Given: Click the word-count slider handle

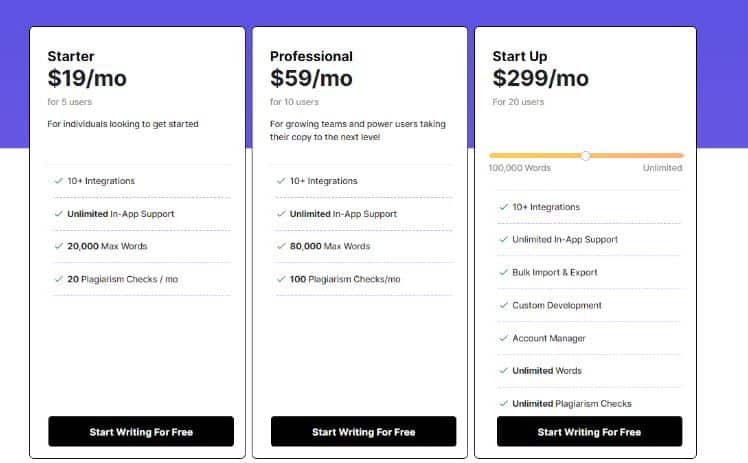Looking at the screenshot, I should coord(585,155).
